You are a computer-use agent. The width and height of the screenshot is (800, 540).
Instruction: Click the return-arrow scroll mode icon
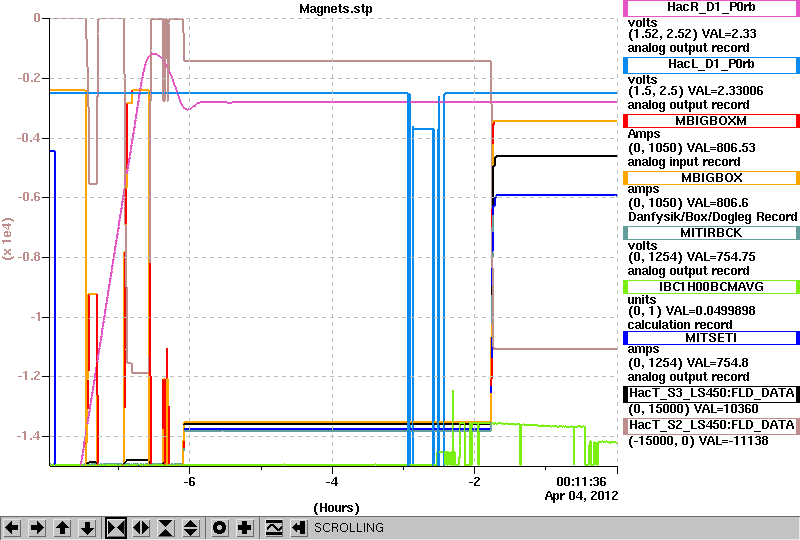[298, 528]
